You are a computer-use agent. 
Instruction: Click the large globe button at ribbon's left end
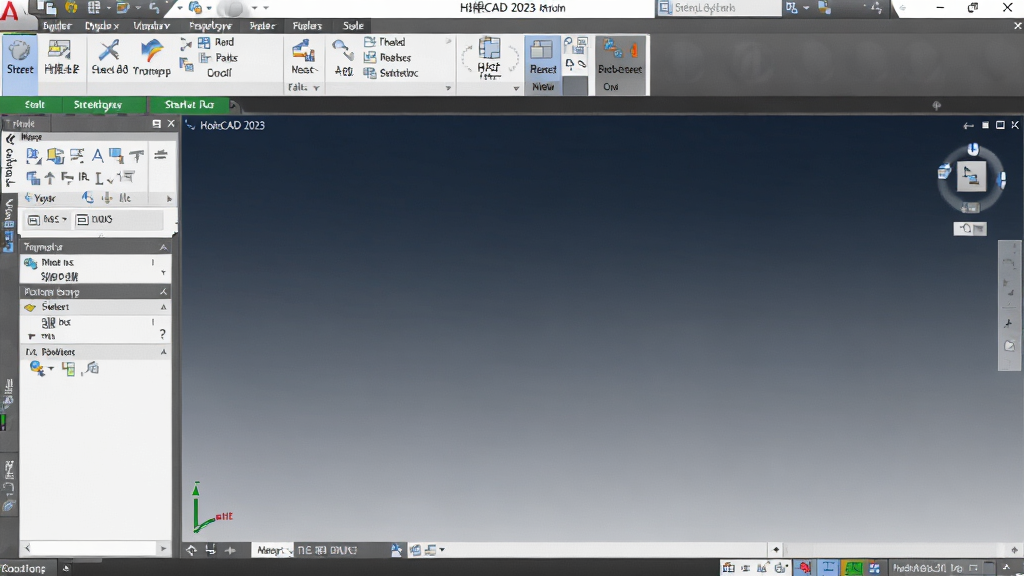click(20, 57)
